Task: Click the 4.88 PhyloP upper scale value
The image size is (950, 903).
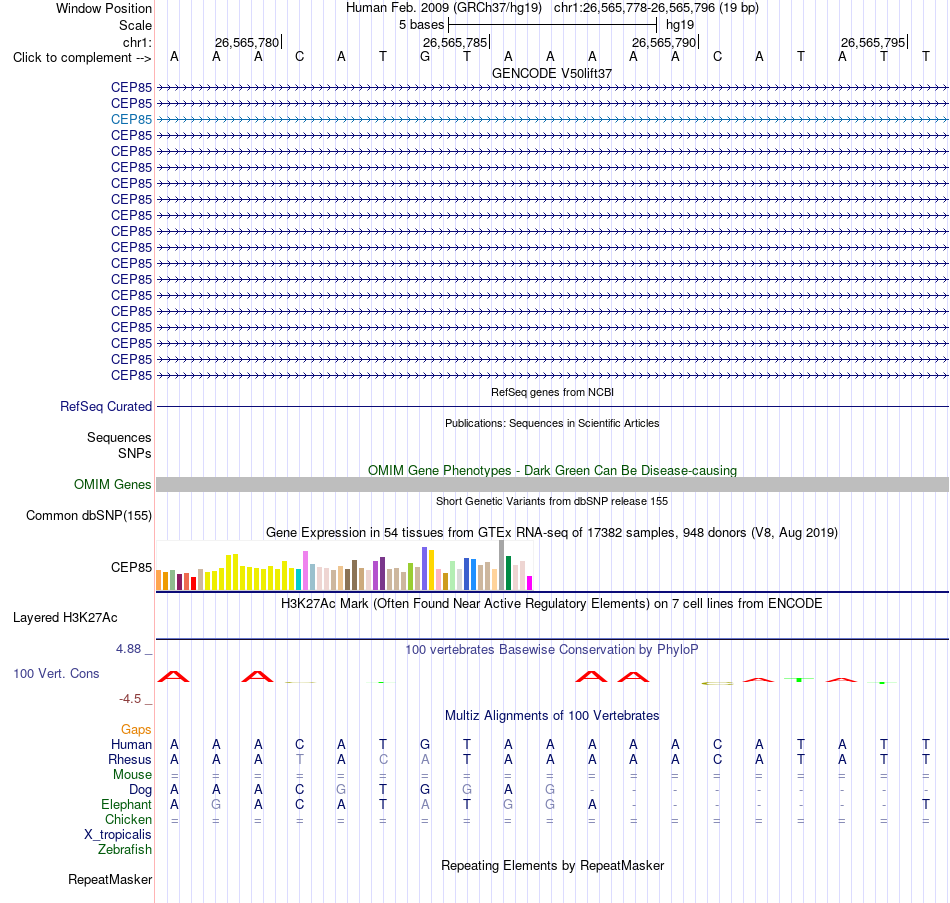Action: pos(128,648)
